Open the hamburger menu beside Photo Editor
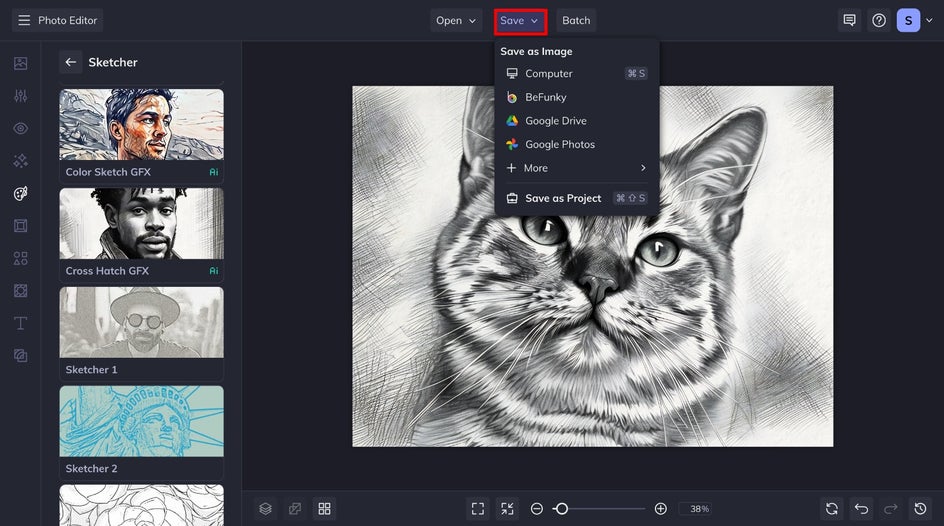944x526 pixels. (24, 20)
